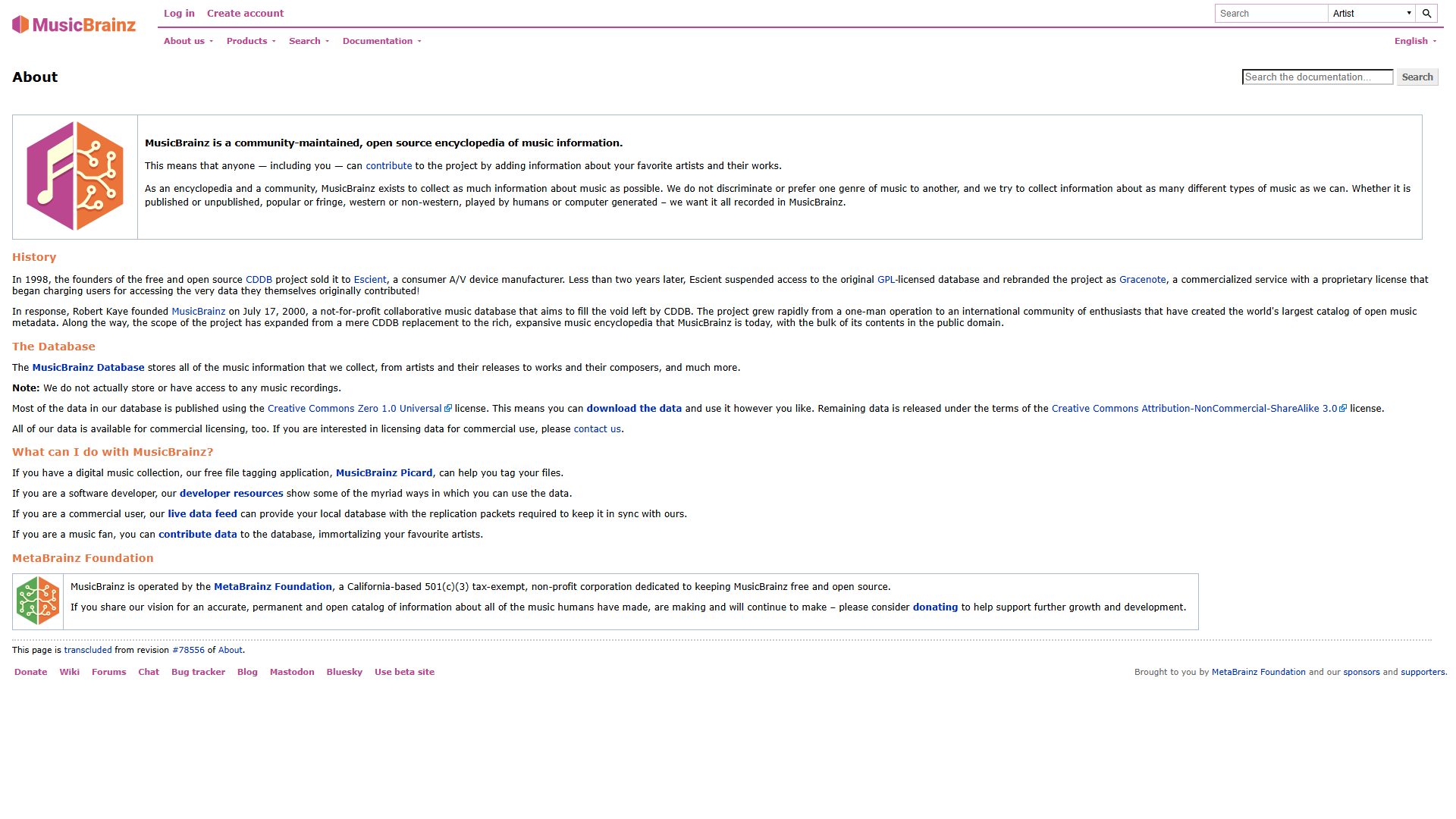Click the Bug tracker footer link
Image resolution: width=1456 pixels, height=819 pixels.
coord(199,673)
